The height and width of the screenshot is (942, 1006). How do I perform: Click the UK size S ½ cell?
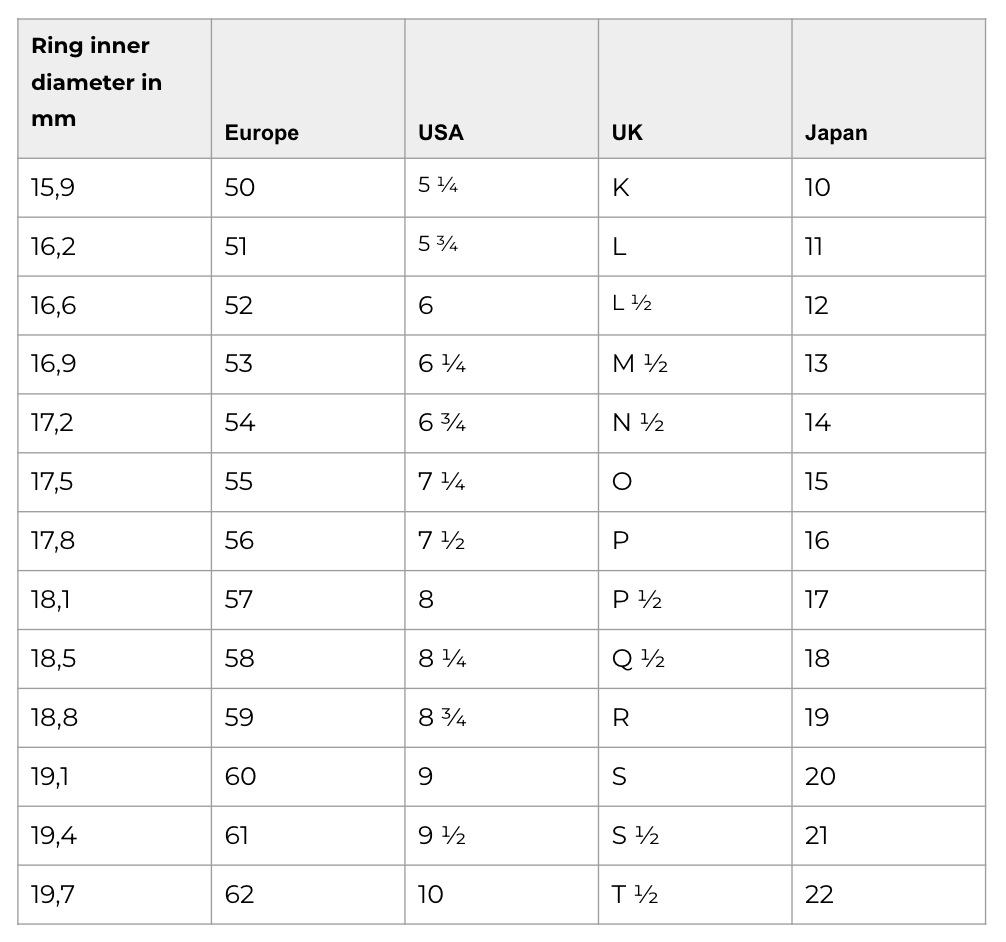(635, 835)
